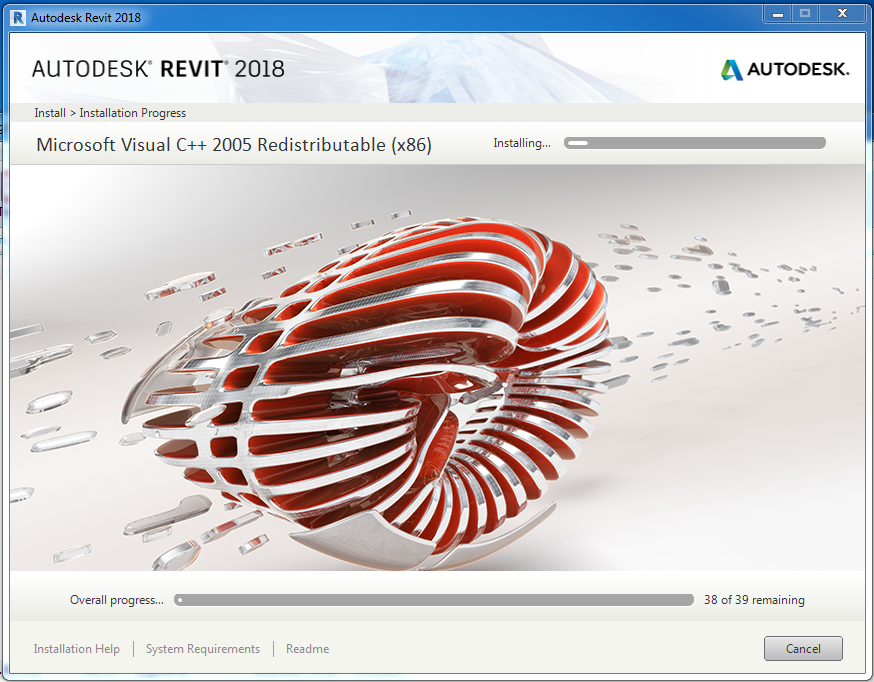Open the System Requirements link
Image resolution: width=874 pixels, height=682 pixels.
tap(203, 649)
